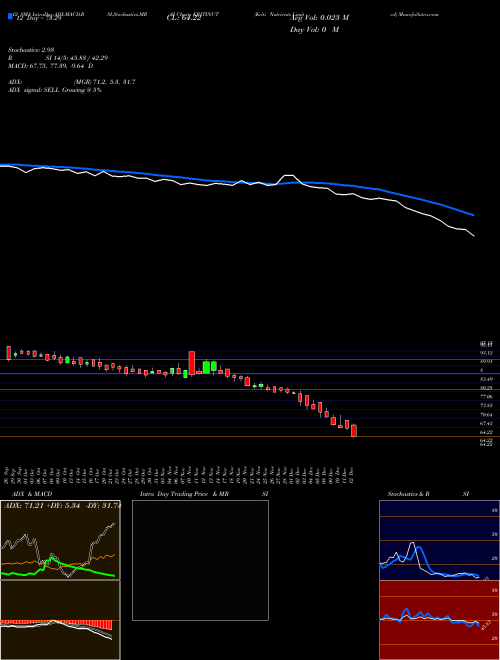Click the blue 12-day SMA legend square
This screenshot has width=500, height=660.
click(11, 17)
